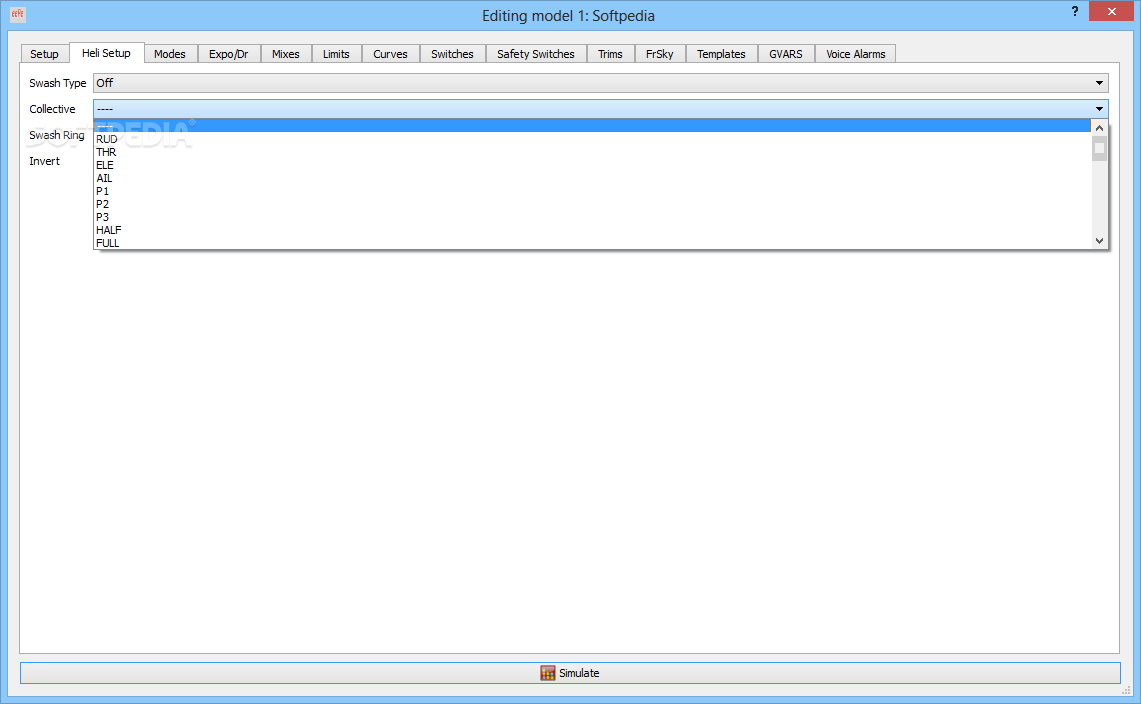The image size is (1141, 704).
Task: Click the dropdown list scrollbar thumb
Action: pyautogui.click(x=1100, y=149)
